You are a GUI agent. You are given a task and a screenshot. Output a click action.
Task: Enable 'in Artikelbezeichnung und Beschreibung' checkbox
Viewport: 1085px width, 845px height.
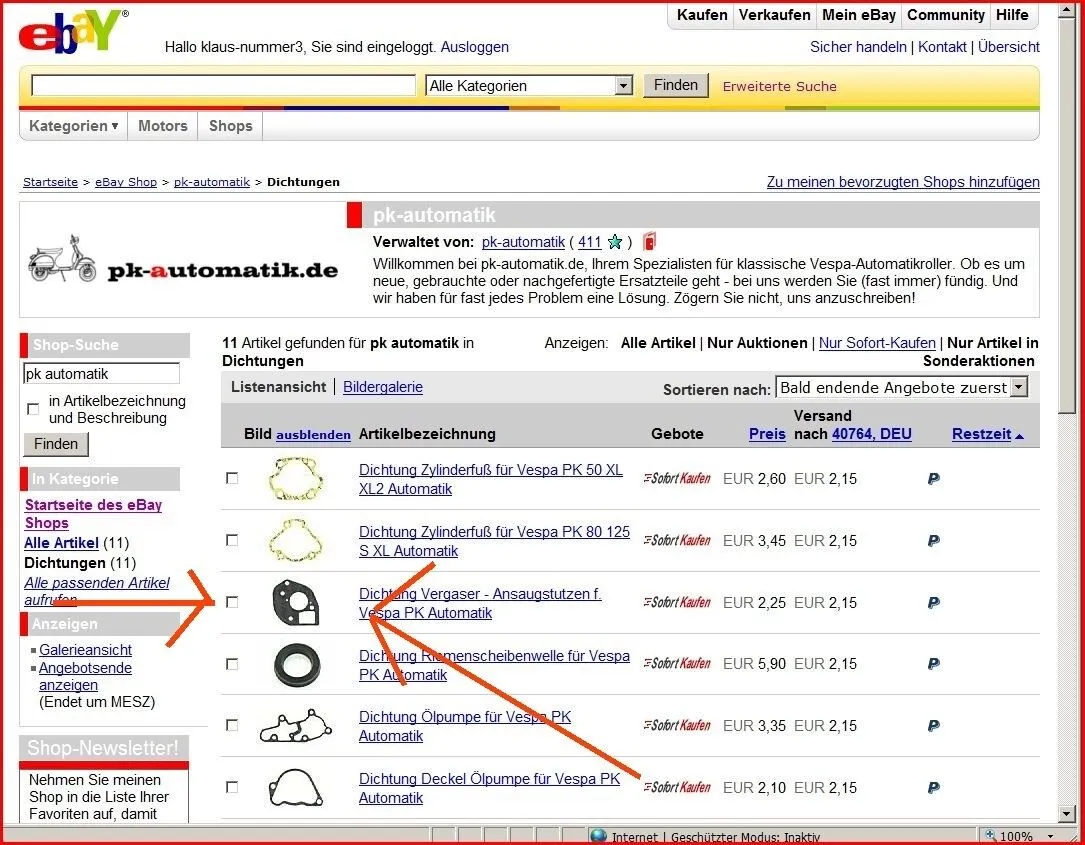(x=33, y=409)
